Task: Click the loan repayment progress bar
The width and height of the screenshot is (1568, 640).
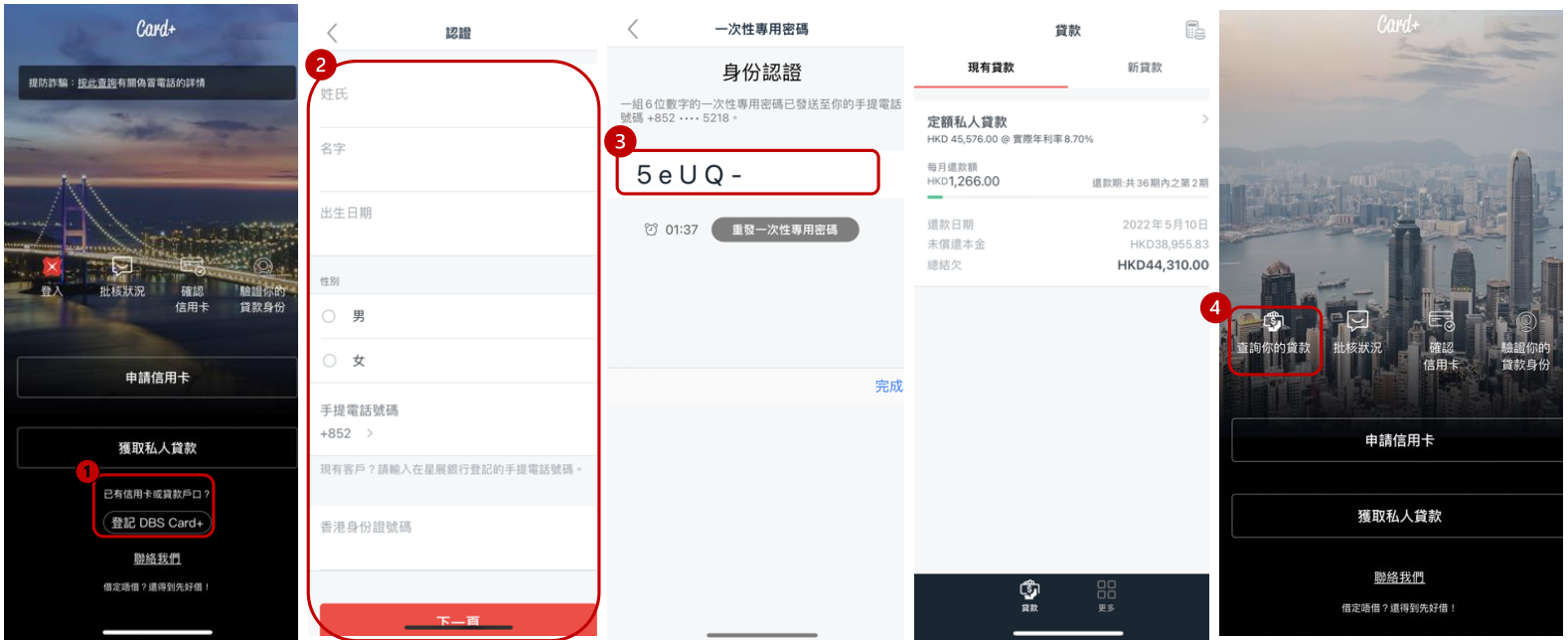Action: [1067, 197]
